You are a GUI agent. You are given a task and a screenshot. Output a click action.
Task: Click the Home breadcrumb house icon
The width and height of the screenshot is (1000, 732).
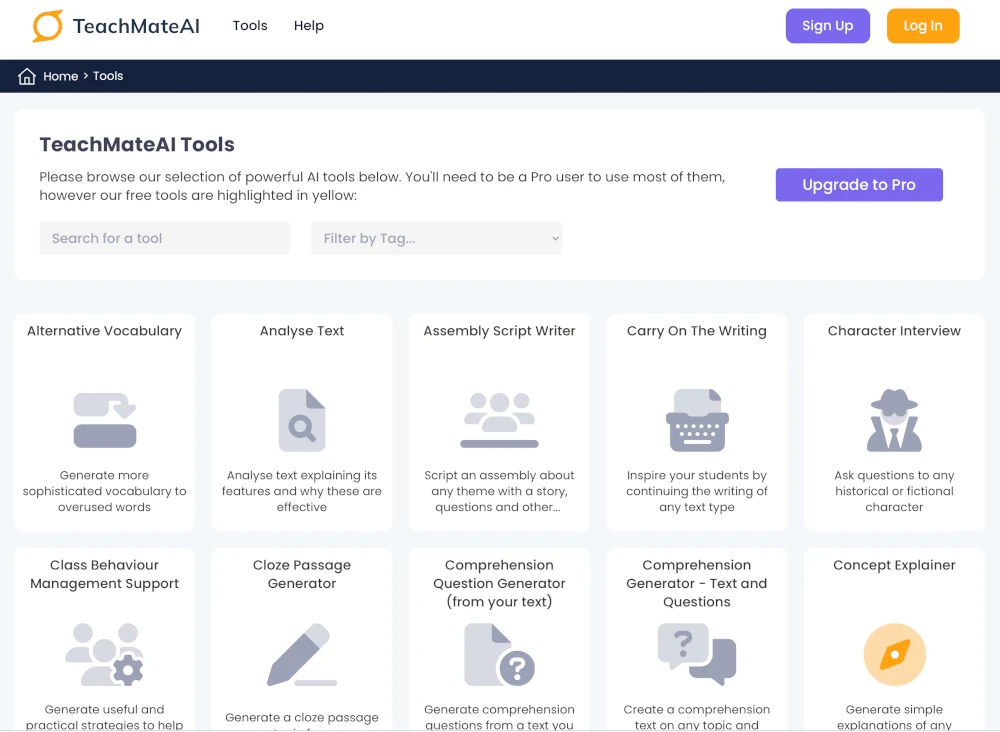pyautogui.click(x=26, y=75)
